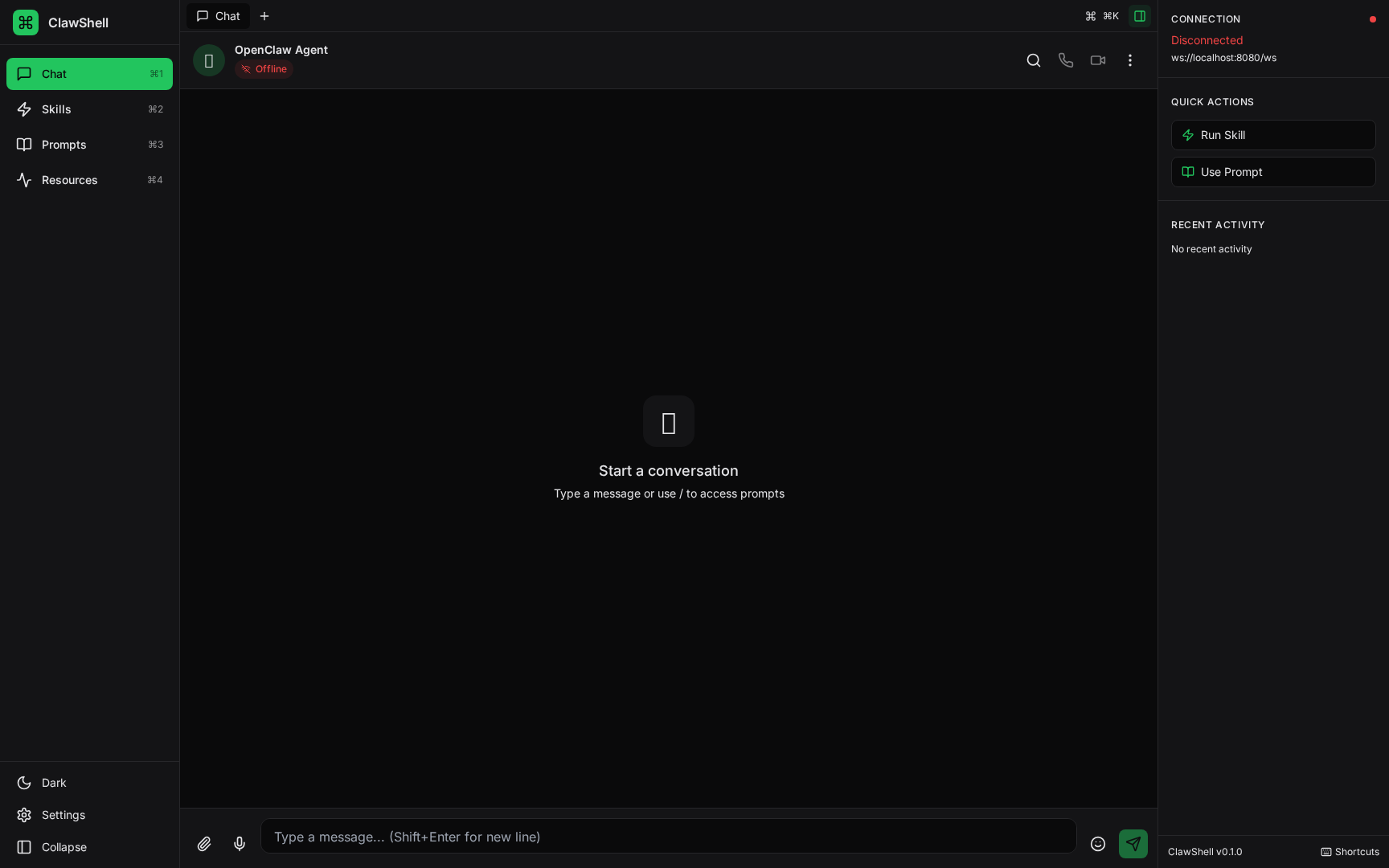The width and height of the screenshot is (1389, 868).
Task: Open the more options menu
Action: (x=1130, y=60)
